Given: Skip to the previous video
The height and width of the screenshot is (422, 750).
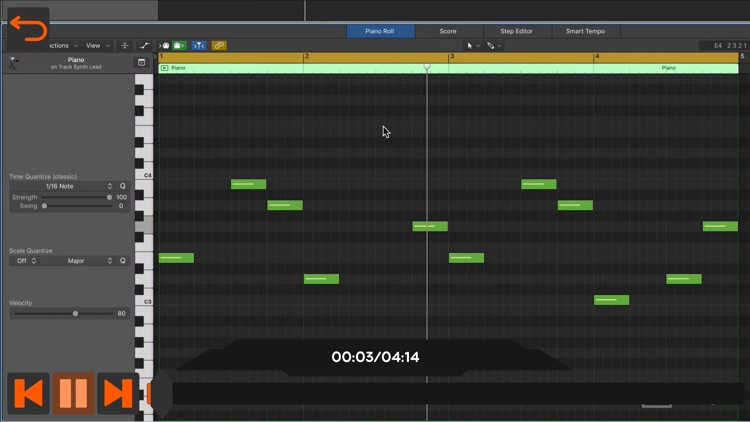Looking at the screenshot, I should pyautogui.click(x=28, y=393).
